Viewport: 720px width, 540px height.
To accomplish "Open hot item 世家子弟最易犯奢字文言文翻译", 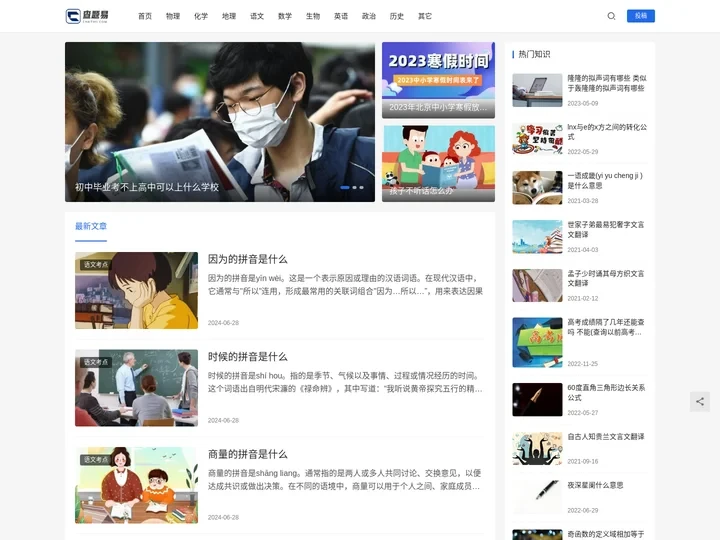I will 606,230.
